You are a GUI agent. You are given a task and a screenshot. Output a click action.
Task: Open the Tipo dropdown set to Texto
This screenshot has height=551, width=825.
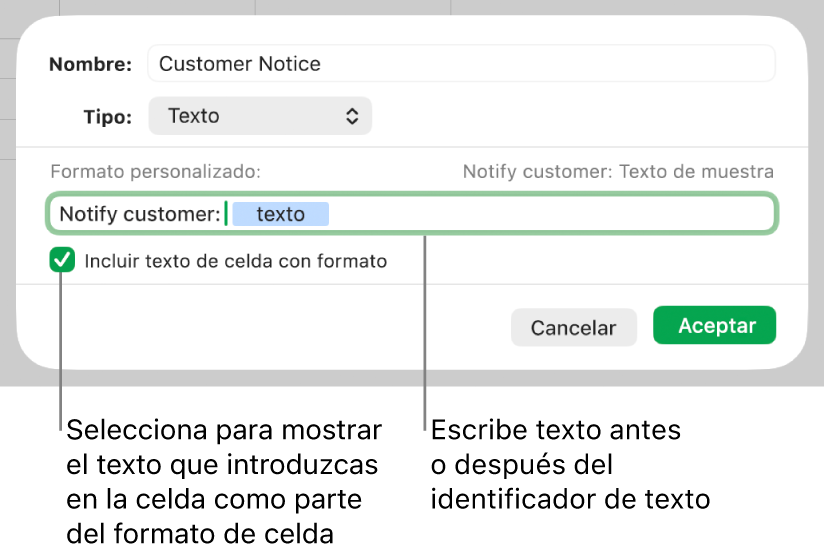tap(260, 116)
